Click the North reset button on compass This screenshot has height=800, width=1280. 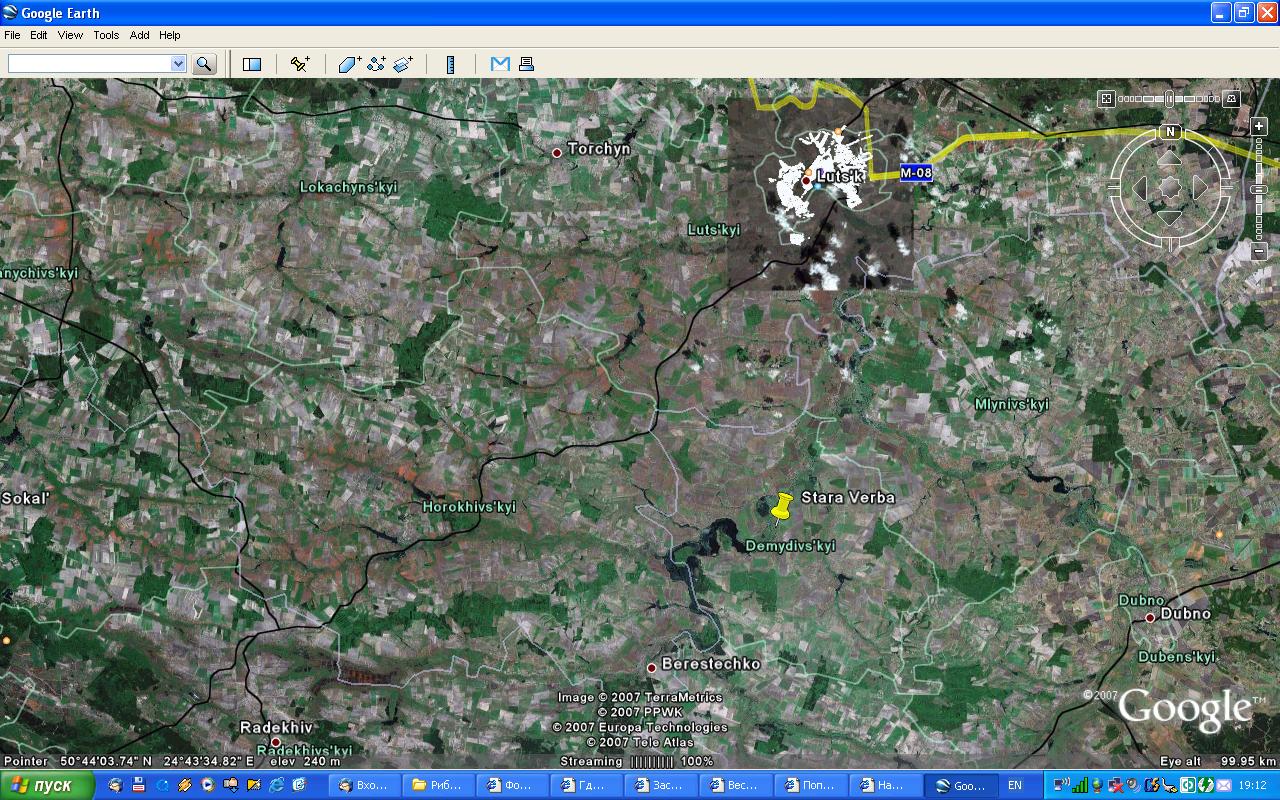tap(1170, 132)
